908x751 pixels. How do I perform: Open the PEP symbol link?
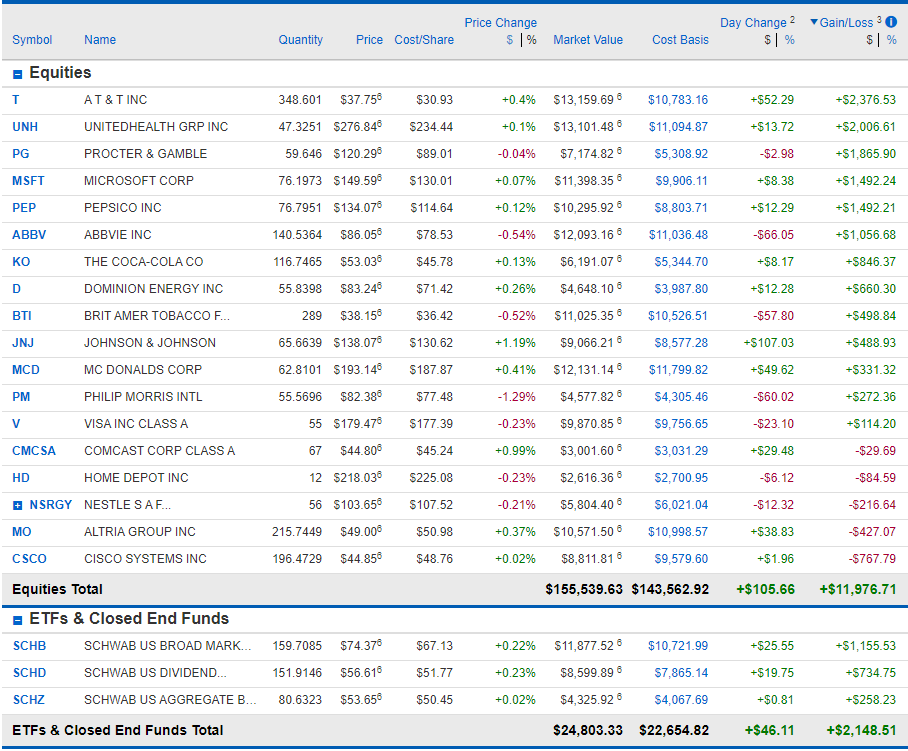pyautogui.click(x=24, y=208)
